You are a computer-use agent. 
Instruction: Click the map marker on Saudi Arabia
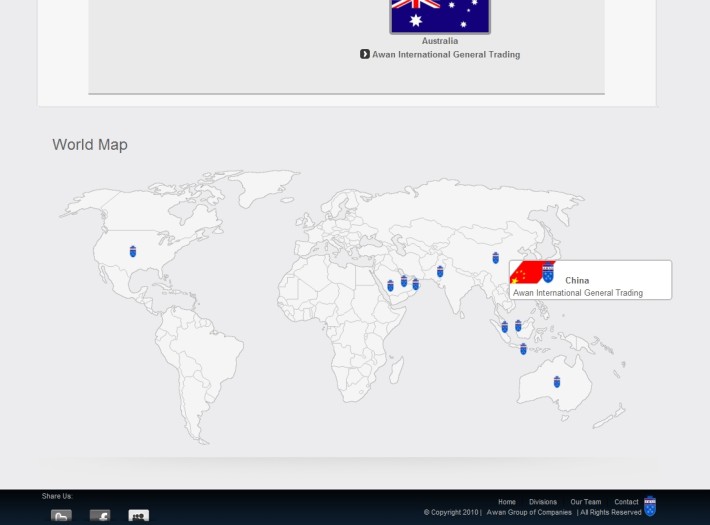(x=390, y=286)
